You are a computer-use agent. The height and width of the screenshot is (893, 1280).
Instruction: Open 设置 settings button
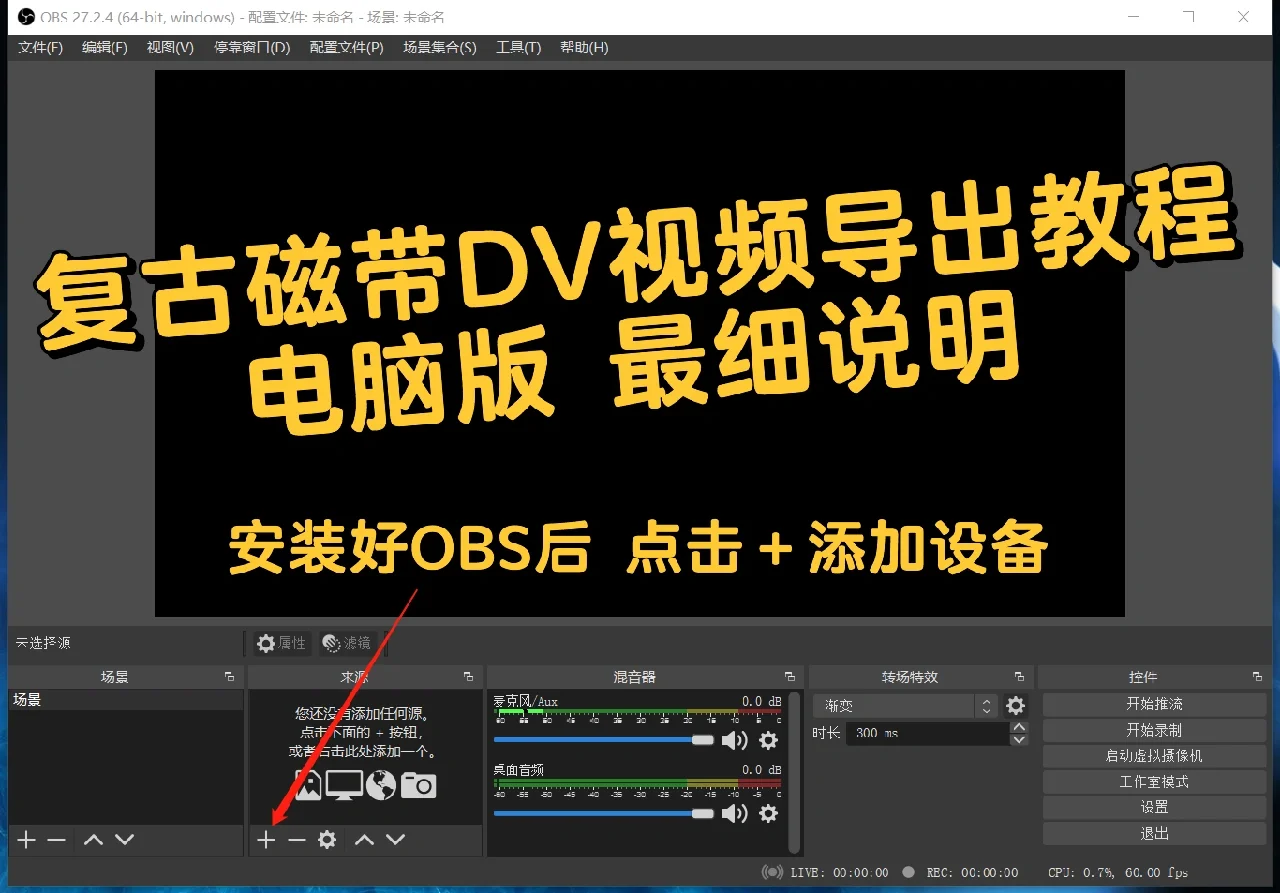pos(1154,807)
